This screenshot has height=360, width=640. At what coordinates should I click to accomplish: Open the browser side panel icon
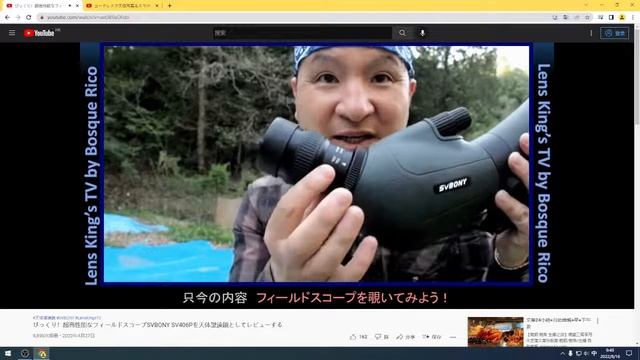coord(611,17)
